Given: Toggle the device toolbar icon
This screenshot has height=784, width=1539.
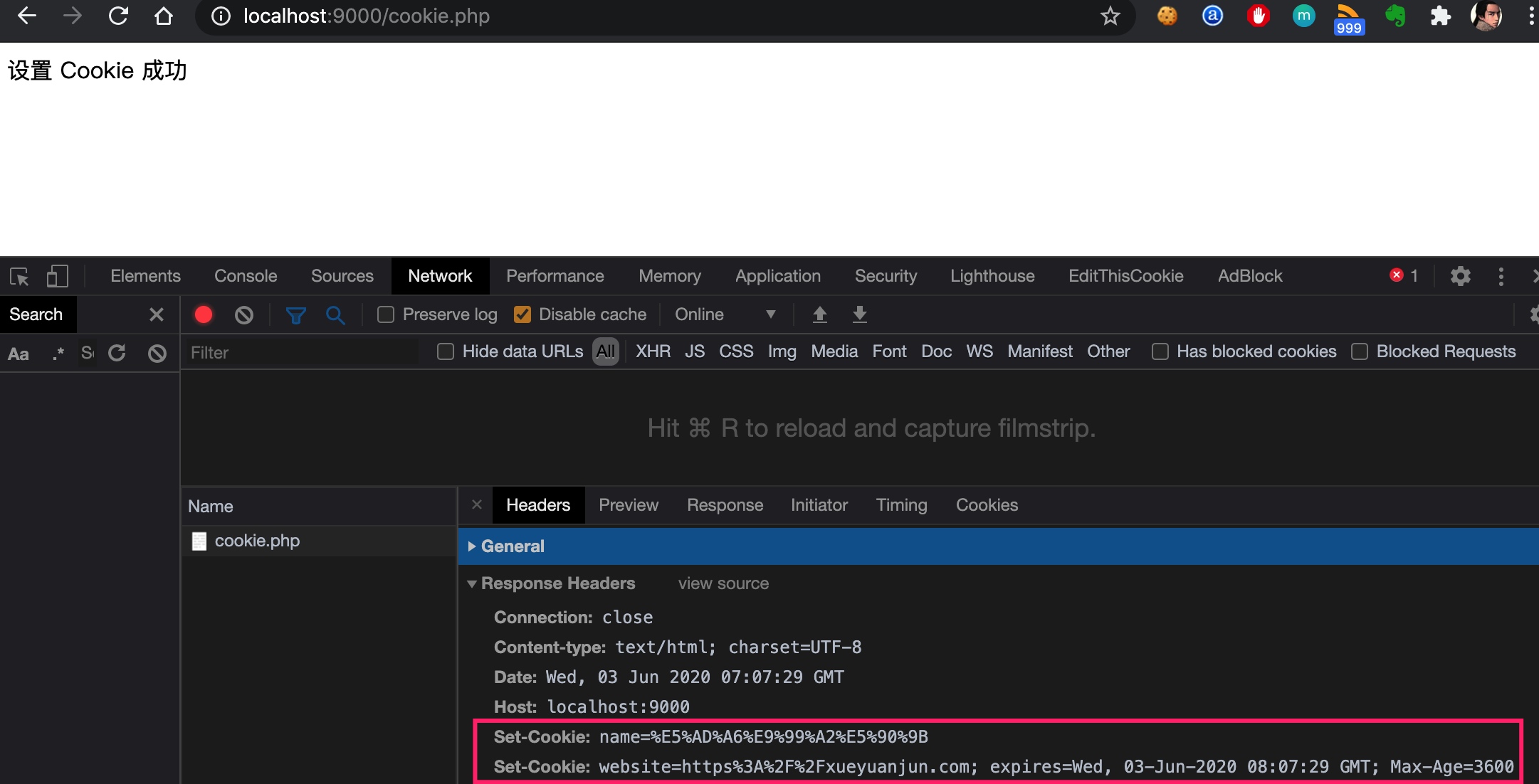Looking at the screenshot, I should point(58,276).
